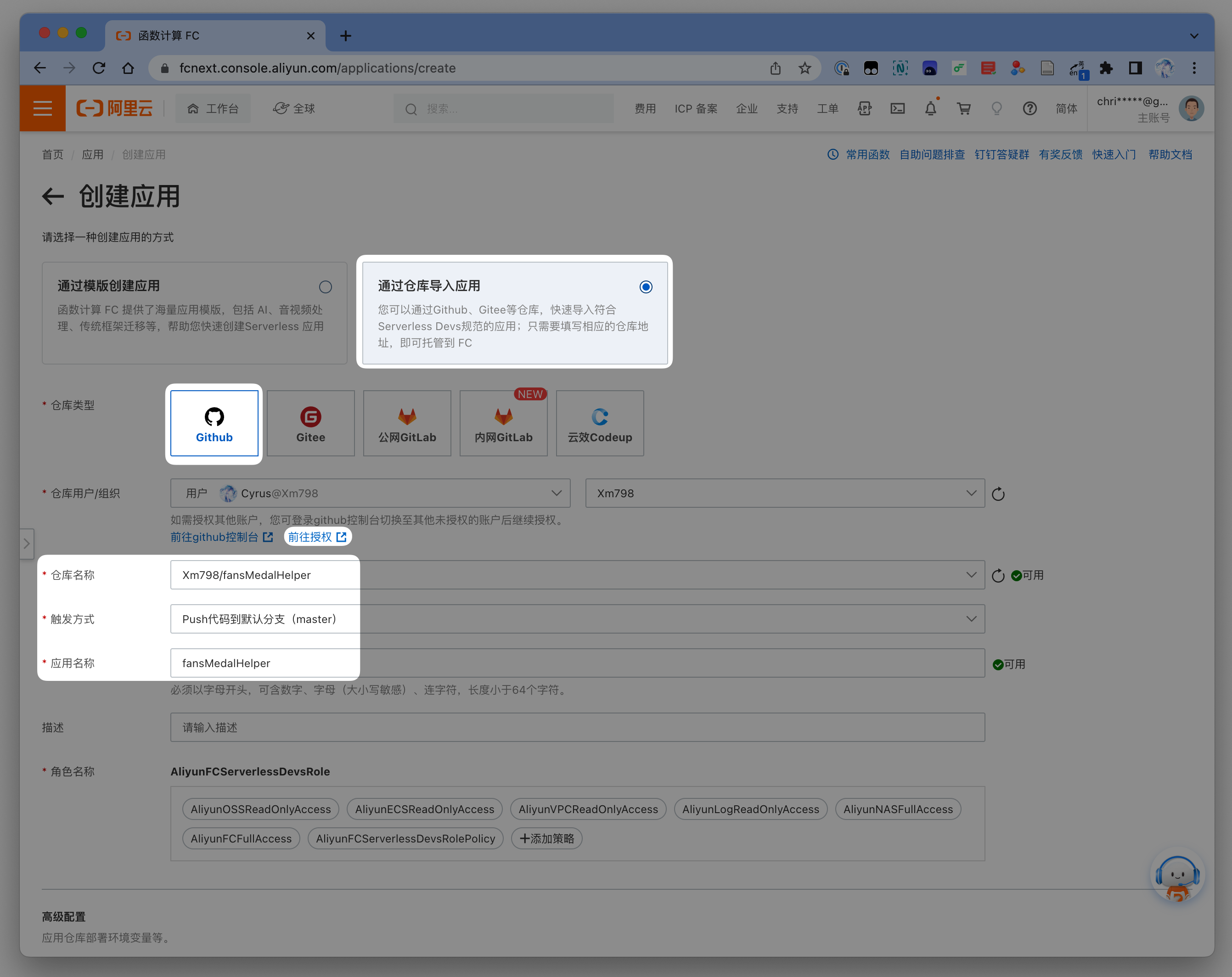This screenshot has width=1232, height=977.
Task: Select 通过仓库导入应用 radio option
Action: coord(646,287)
